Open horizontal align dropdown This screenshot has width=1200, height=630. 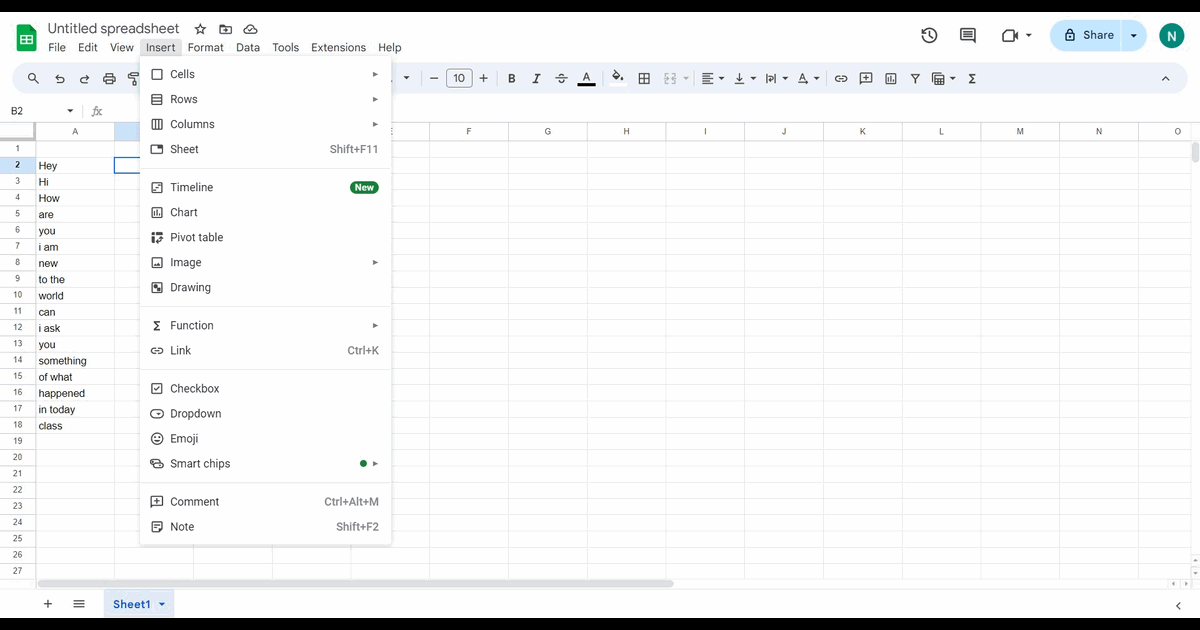point(712,78)
